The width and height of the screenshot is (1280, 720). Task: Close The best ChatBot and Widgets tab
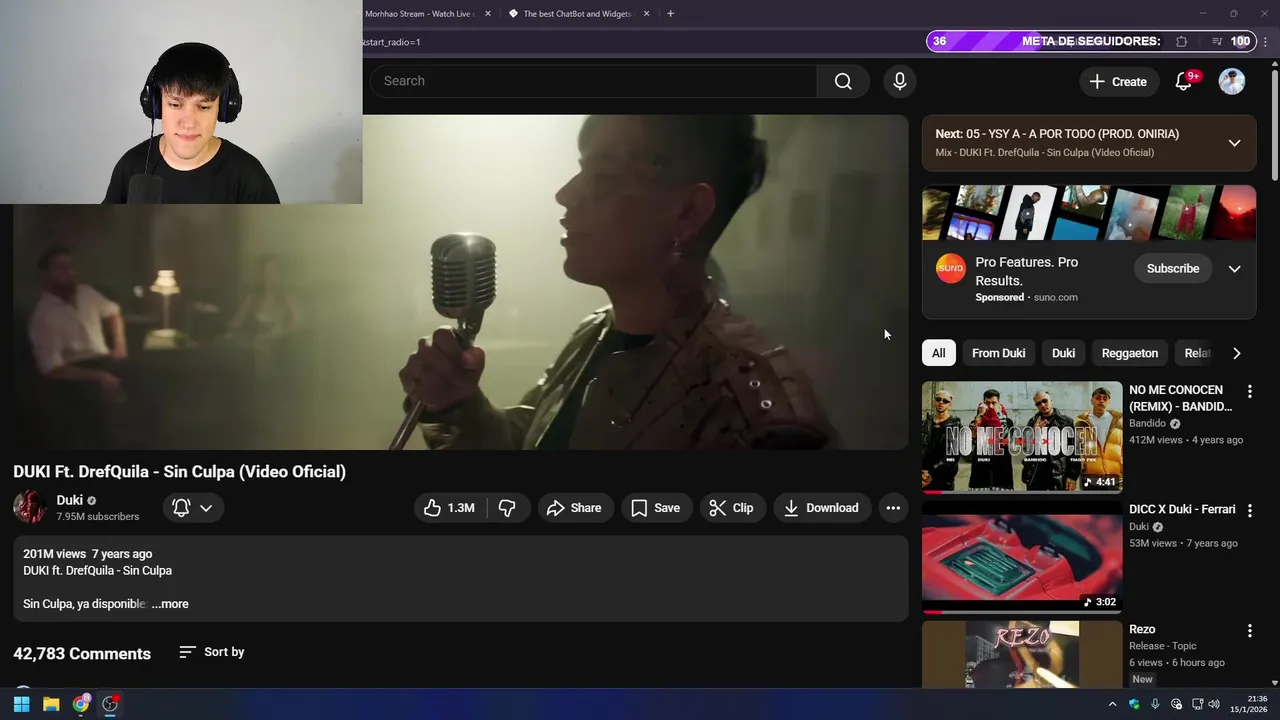[x=646, y=14]
